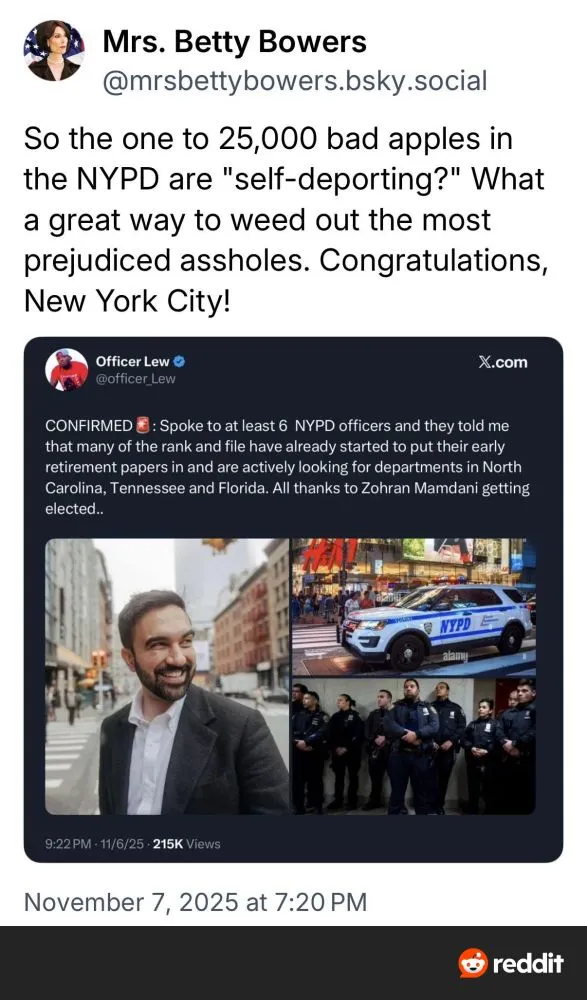Tap the Reddit logo icon
The image size is (587, 1000).
(x=473, y=963)
